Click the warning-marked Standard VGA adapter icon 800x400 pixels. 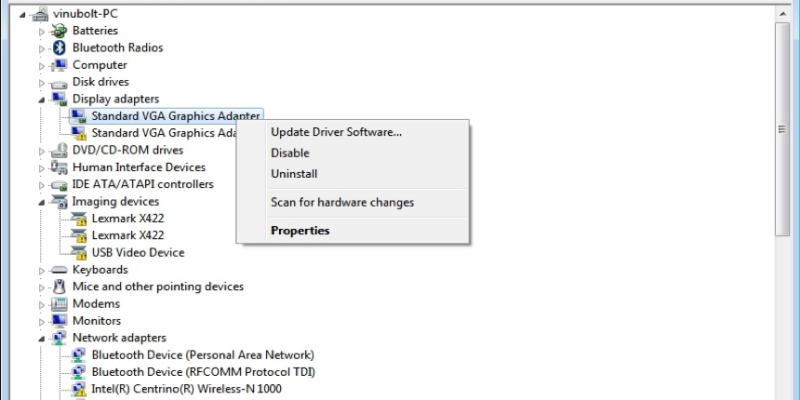pos(79,133)
